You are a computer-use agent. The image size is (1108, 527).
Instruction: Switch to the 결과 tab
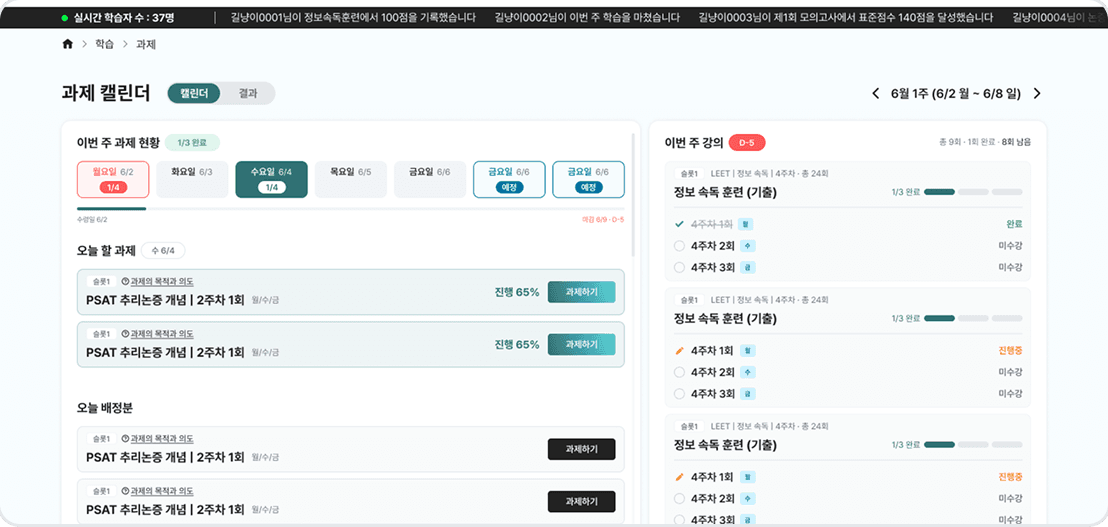(x=248, y=93)
